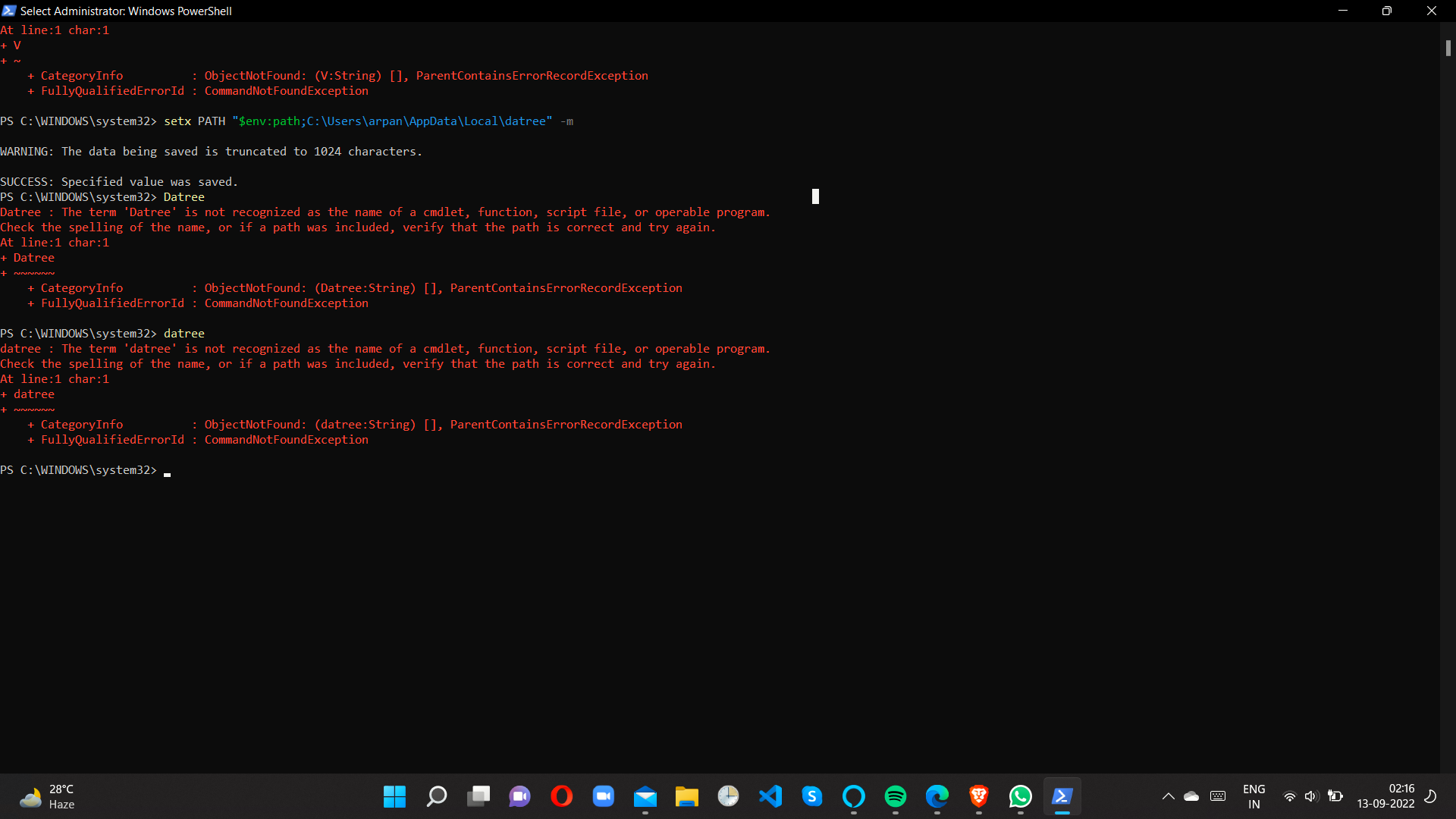Open the PowerShell window system menu
The width and height of the screenshot is (1456, 819).
9,11
